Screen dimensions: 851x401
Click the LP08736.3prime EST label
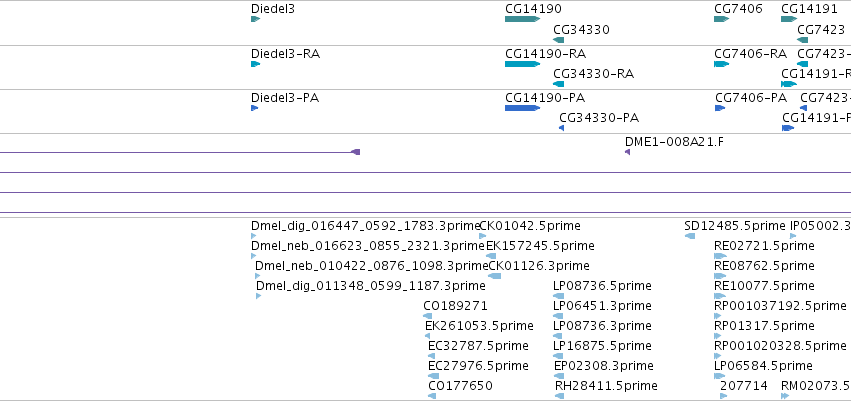[602, 326]
